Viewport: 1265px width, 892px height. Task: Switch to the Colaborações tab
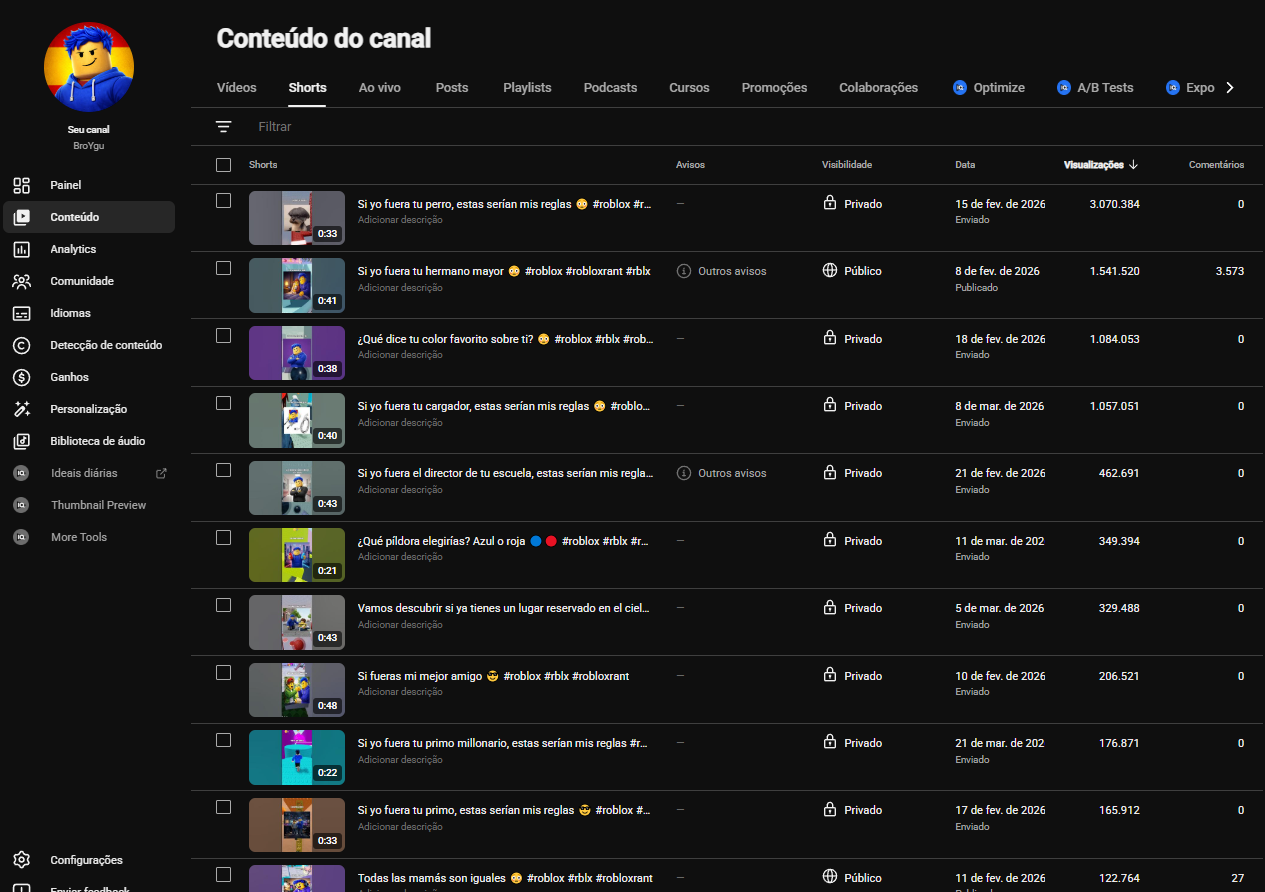(878, 88)
